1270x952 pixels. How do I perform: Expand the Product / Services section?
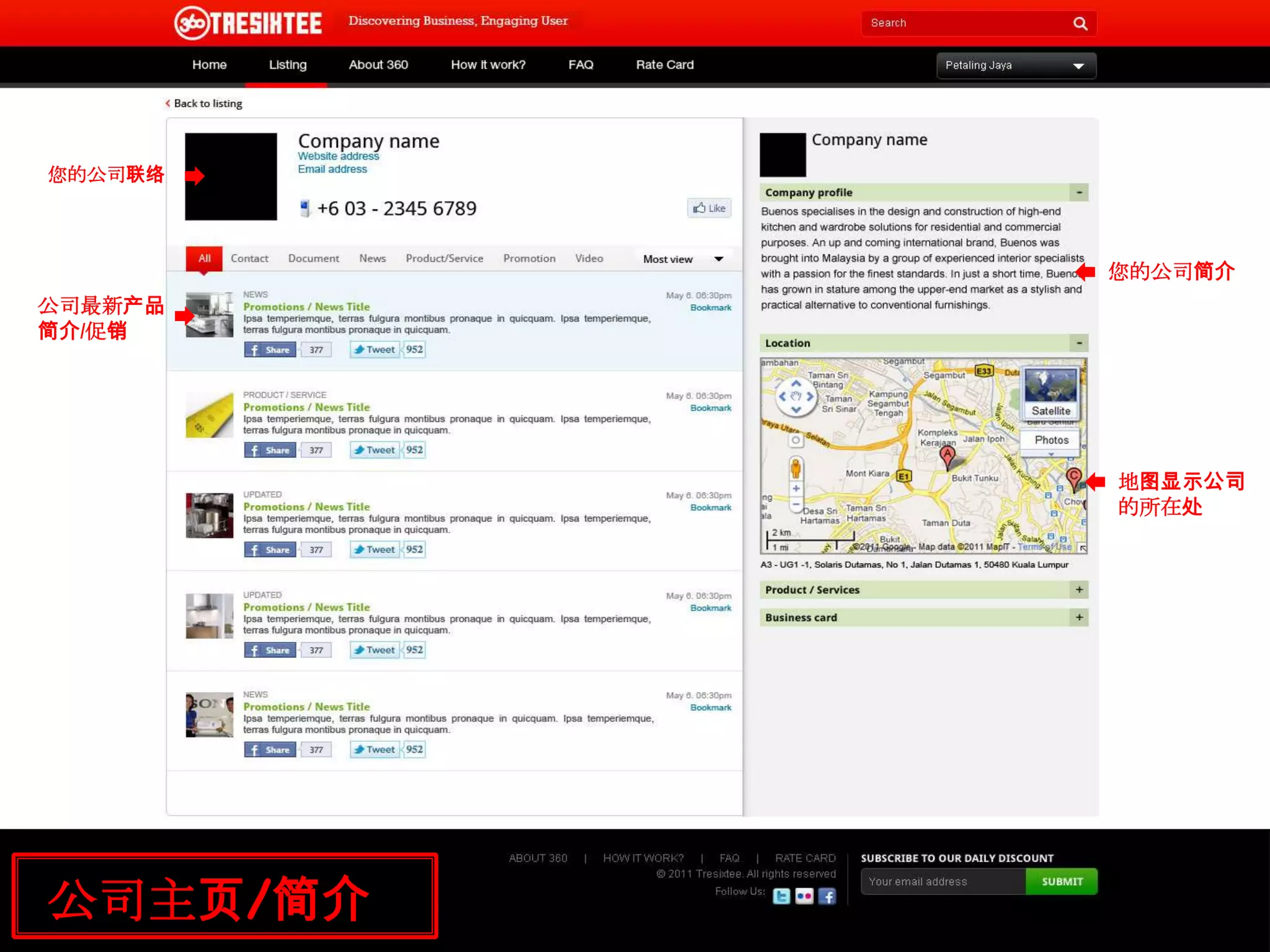pos(1079,590)
